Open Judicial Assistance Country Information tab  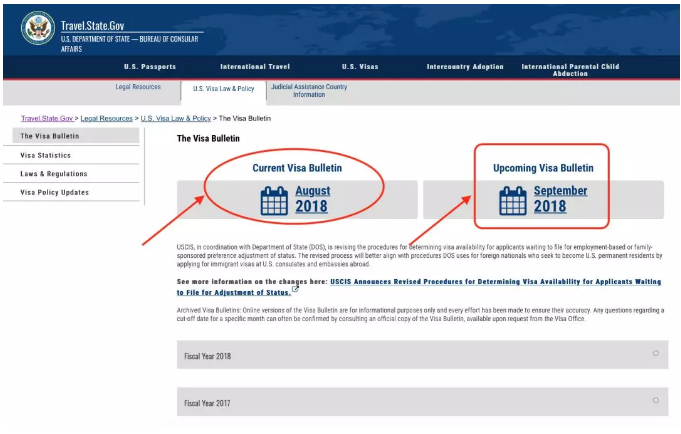coord(309,91)
